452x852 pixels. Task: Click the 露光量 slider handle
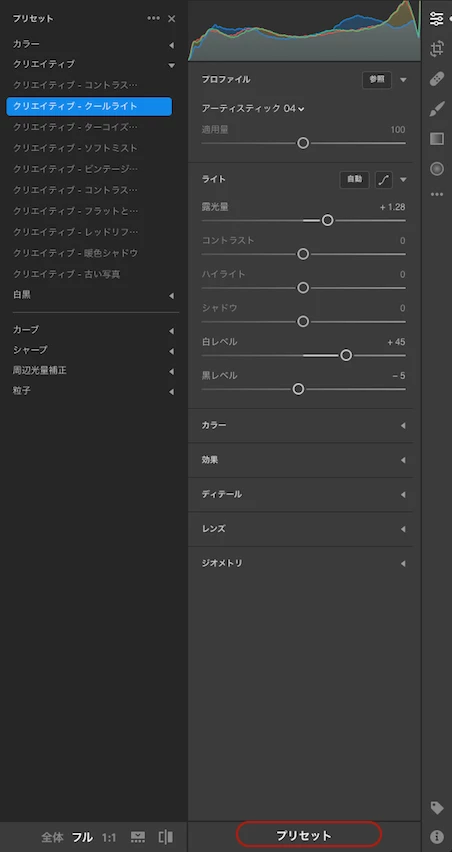pyautogui.click(x=327, y=220)
